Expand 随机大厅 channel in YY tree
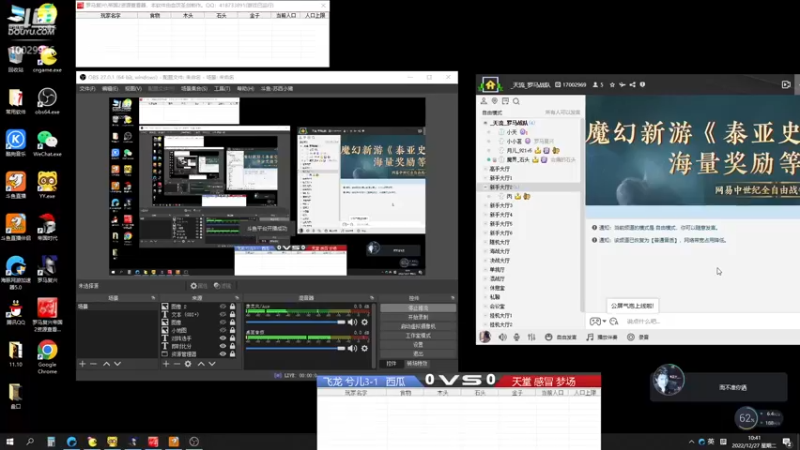The image size is (800, 450). tap(485, 242)
